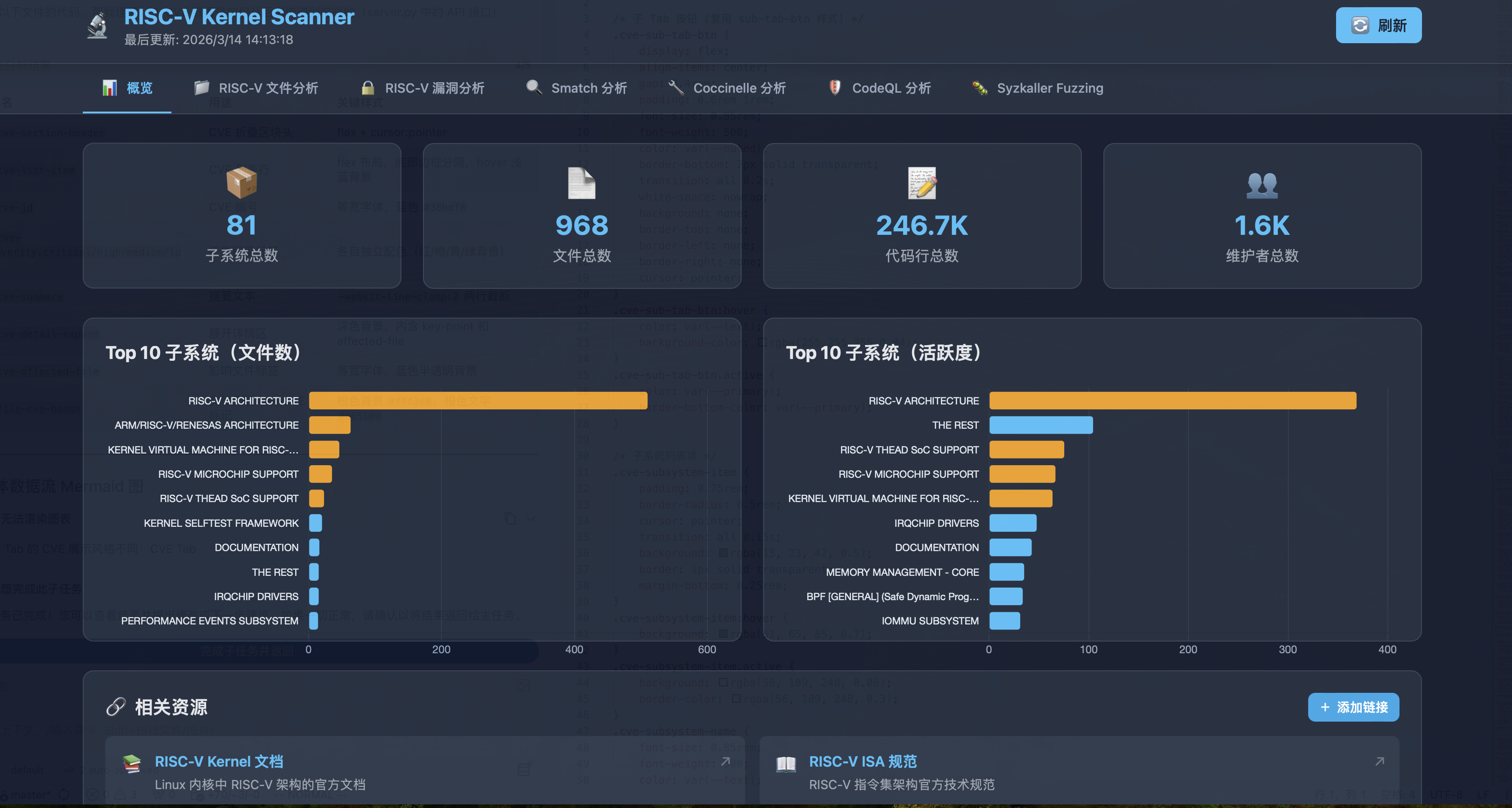Switch to Syzkaller Fuzzing tab

[1037, 88]
